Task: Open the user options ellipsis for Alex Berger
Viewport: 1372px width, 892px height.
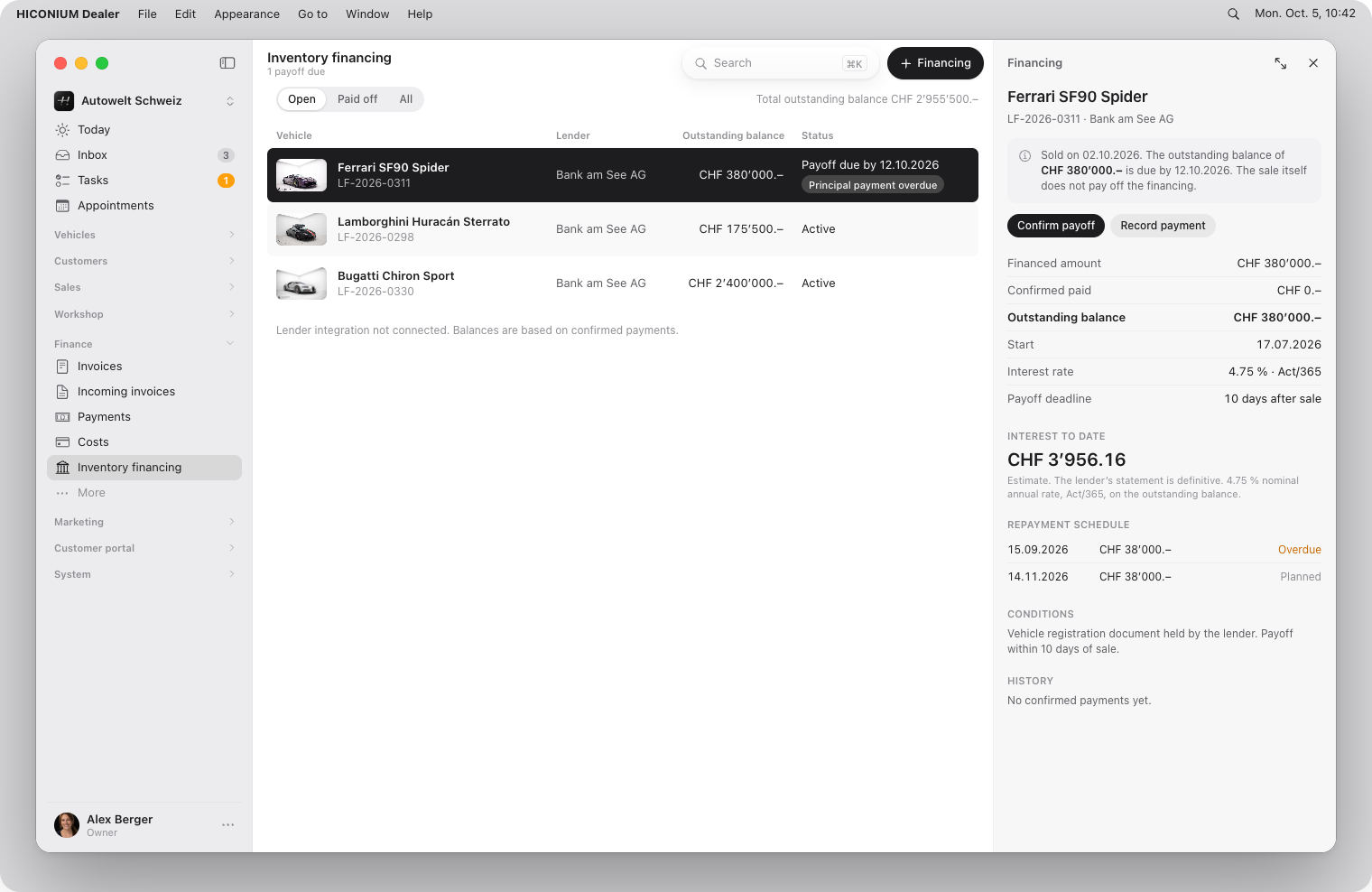Action: pos(228,825)
